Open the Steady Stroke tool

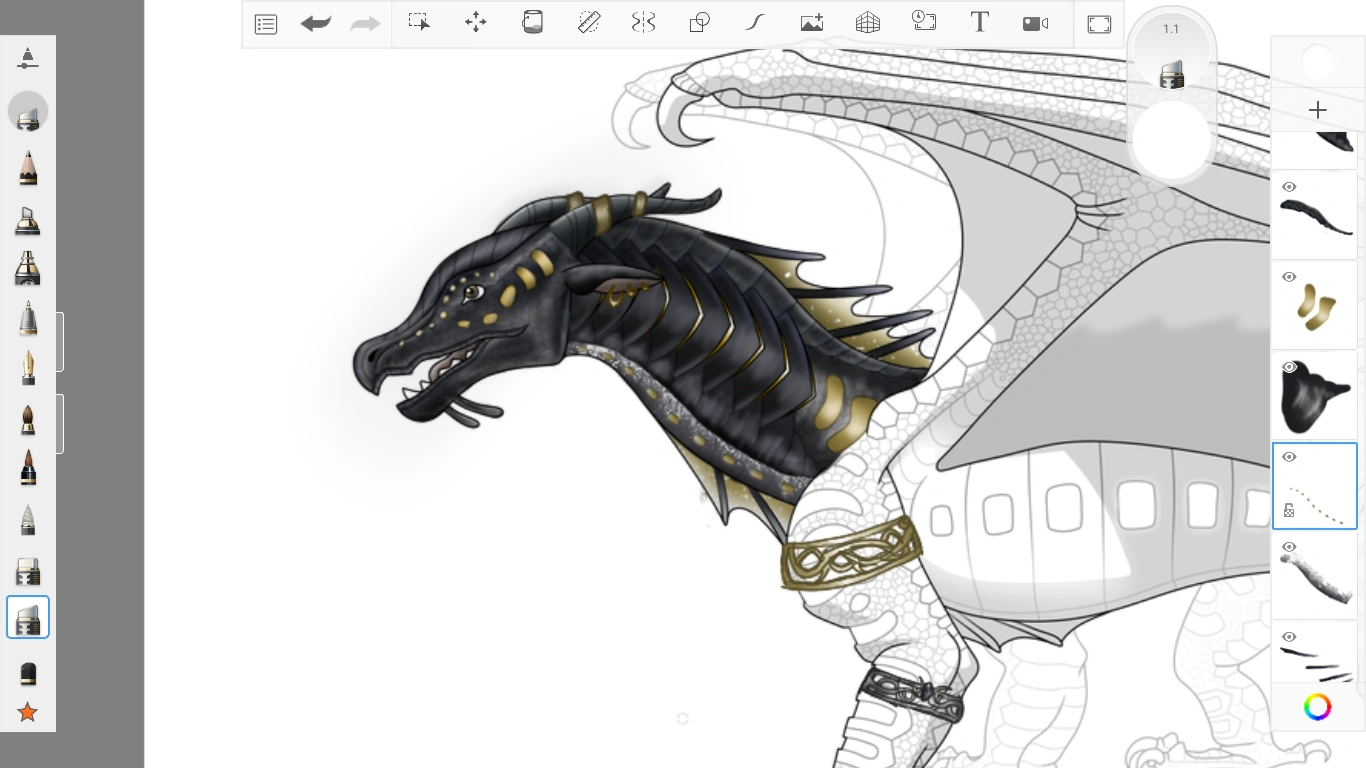click(x=754, y=22)
